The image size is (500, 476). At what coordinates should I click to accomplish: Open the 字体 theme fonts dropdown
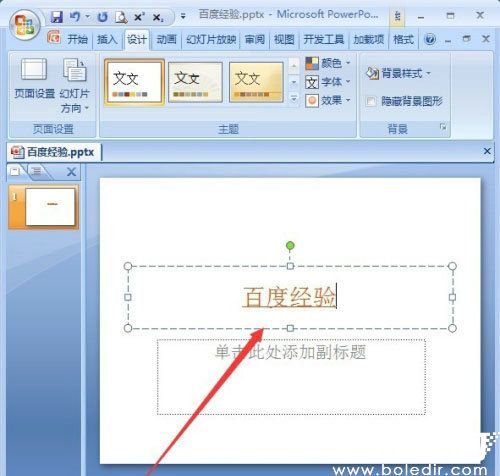coord(327,82)
